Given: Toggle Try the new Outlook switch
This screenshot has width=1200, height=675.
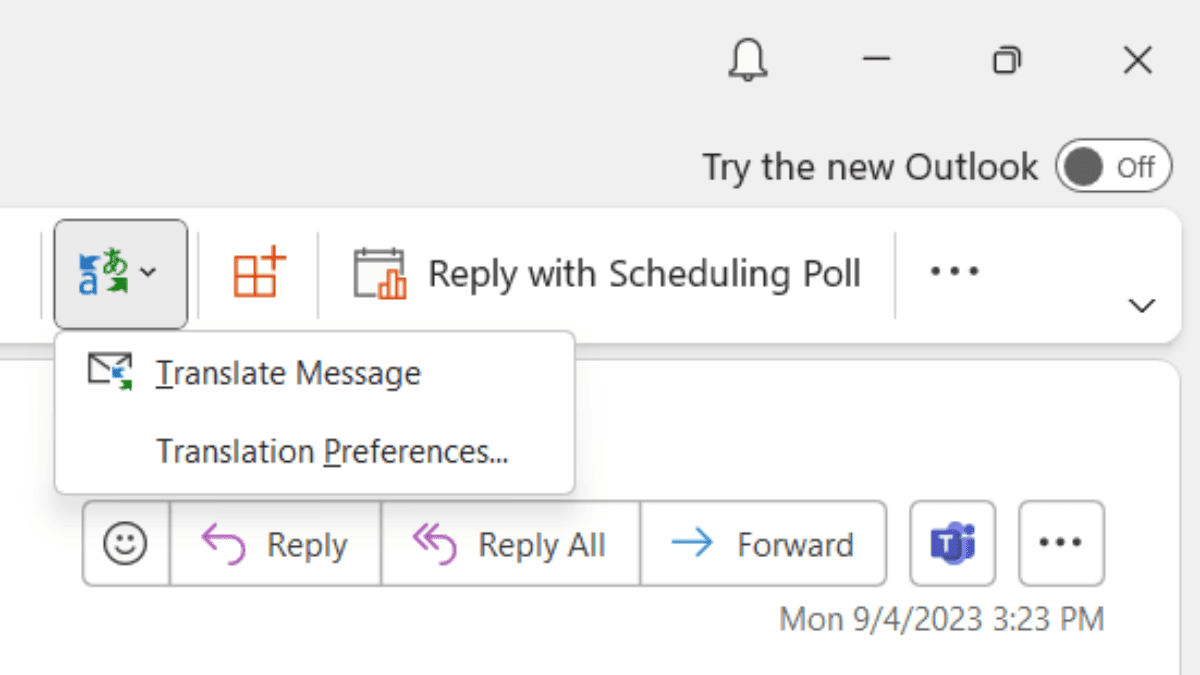Looking at the screenshot, I should pyautogui.click(x=1113, y=167).
